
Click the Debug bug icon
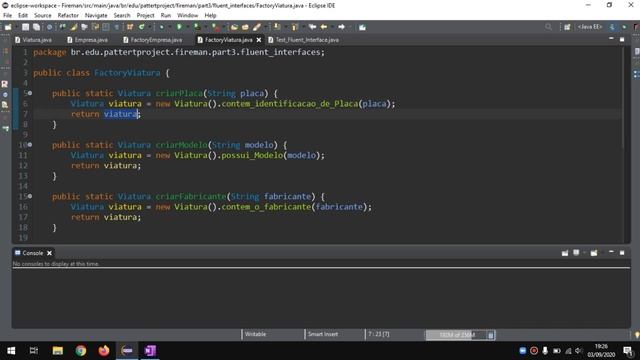pyautogui.click(x=161, y=27)
